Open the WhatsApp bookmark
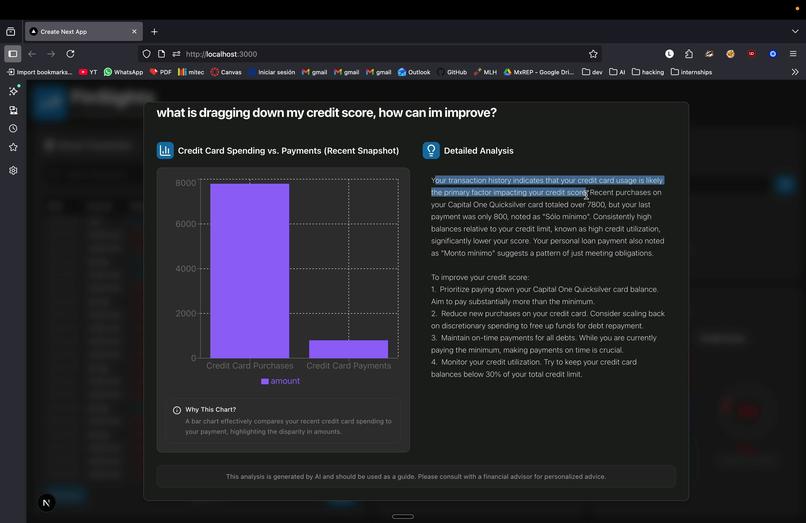Image resolution: width=806 pixels, height=523 pixels. click(x=123, y=73)
